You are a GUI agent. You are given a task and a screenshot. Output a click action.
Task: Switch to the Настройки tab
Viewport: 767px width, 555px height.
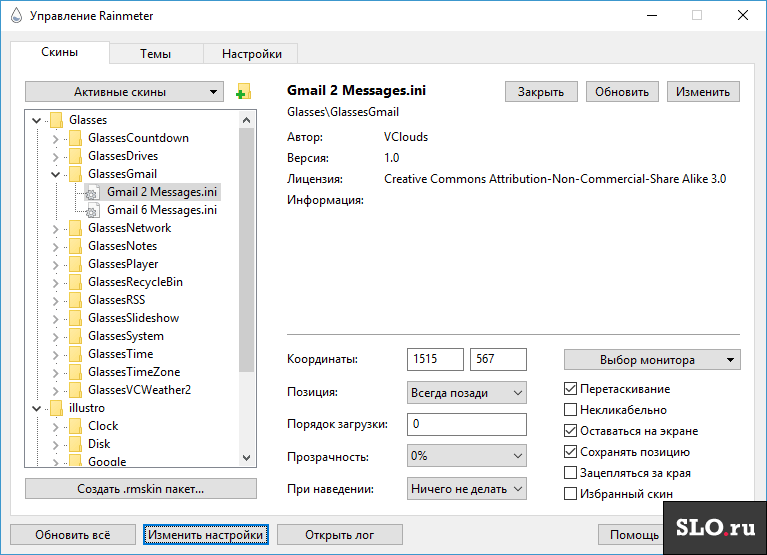tap(251, 53)
